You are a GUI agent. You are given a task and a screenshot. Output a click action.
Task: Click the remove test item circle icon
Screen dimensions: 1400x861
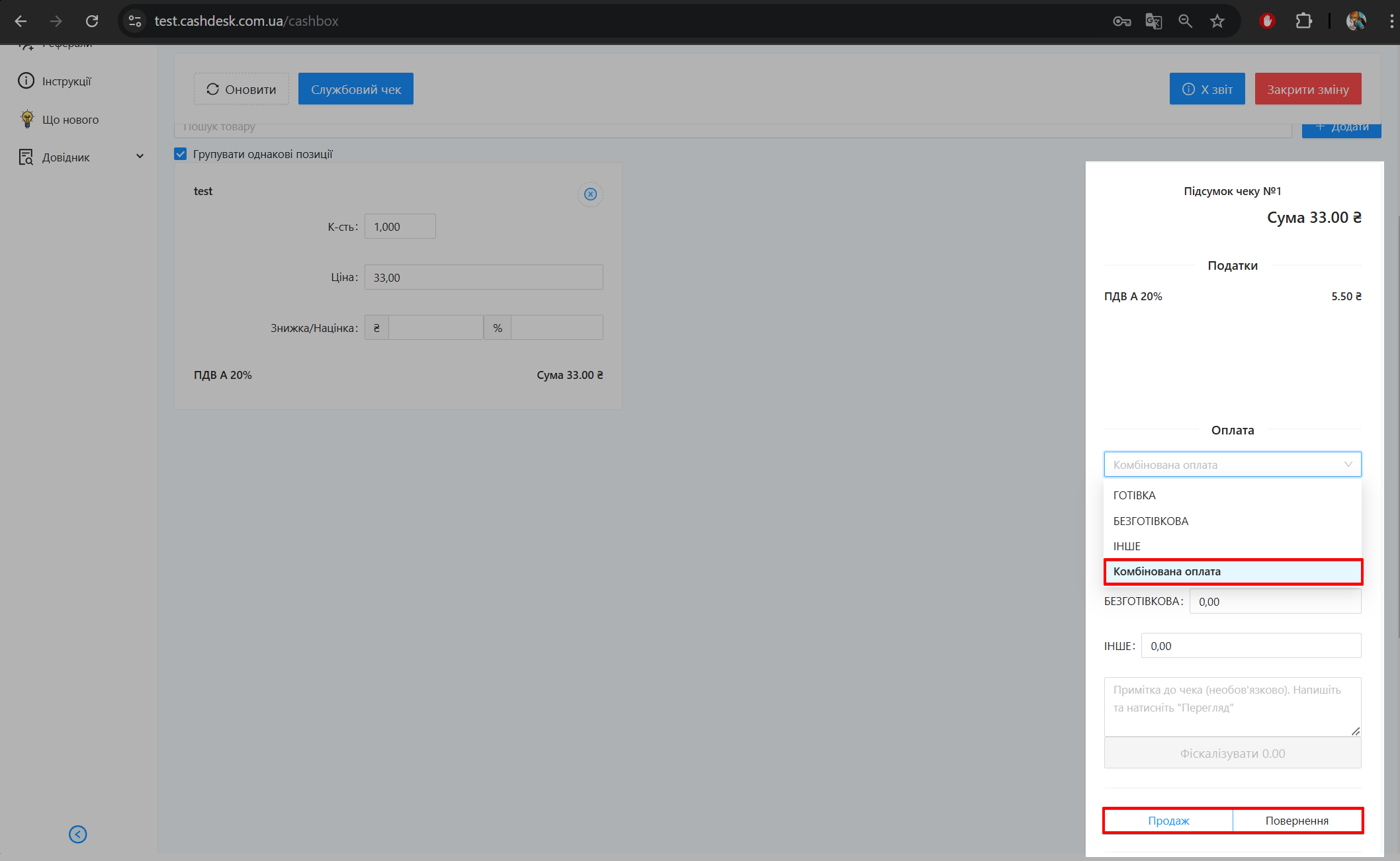pos(590,194)
